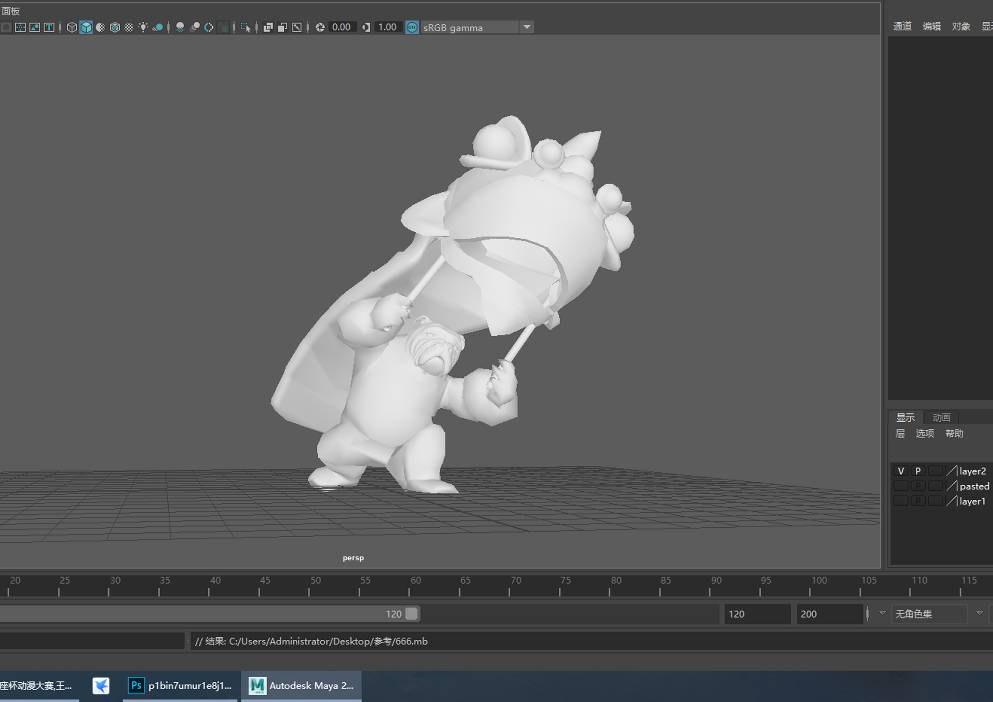This screenshot has height=702, width=993.
Task: Open the 通道 channels menu
Action: point(902,26)
